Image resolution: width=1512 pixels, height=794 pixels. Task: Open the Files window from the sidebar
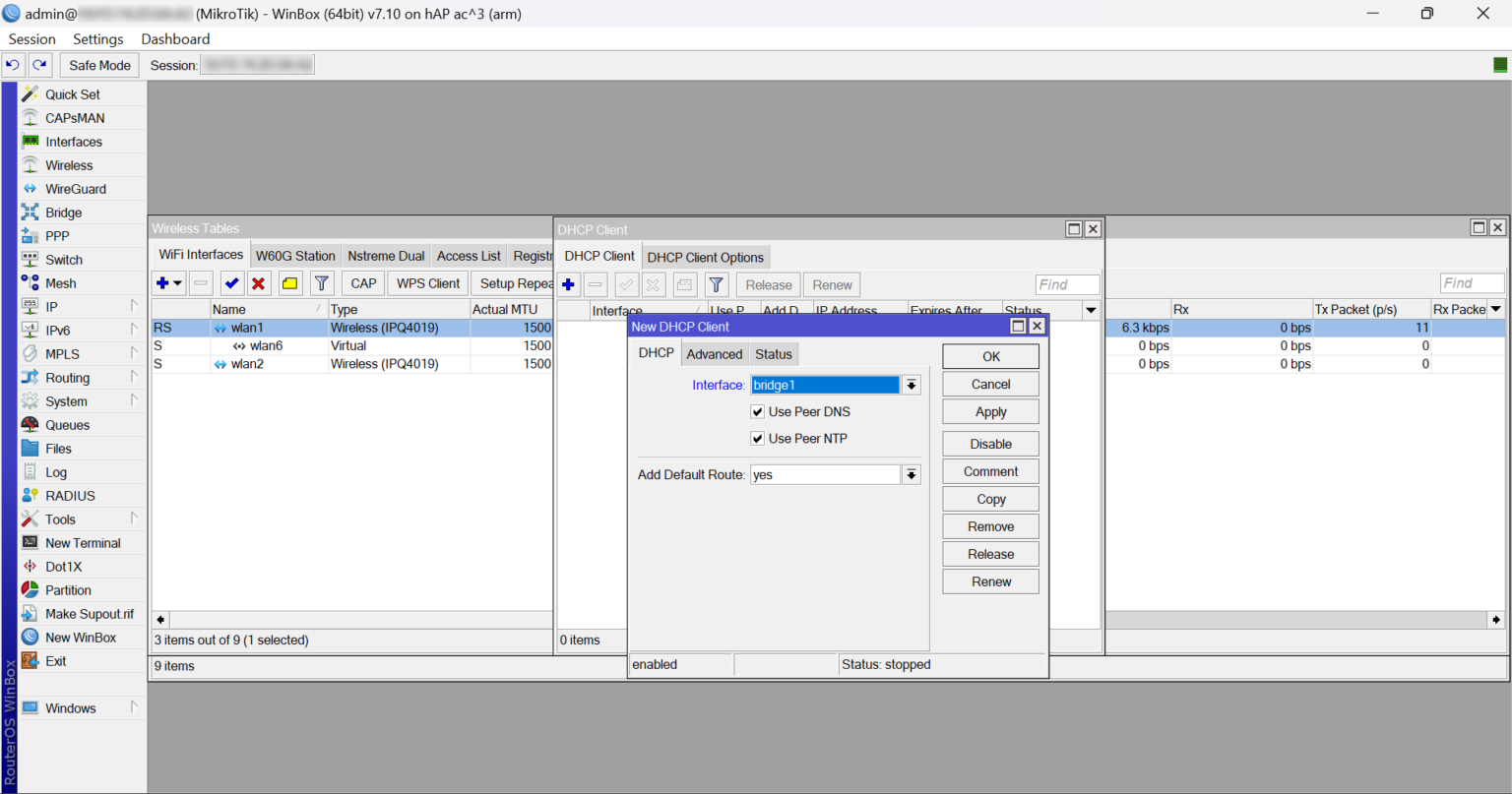click(x=60, y=448)
